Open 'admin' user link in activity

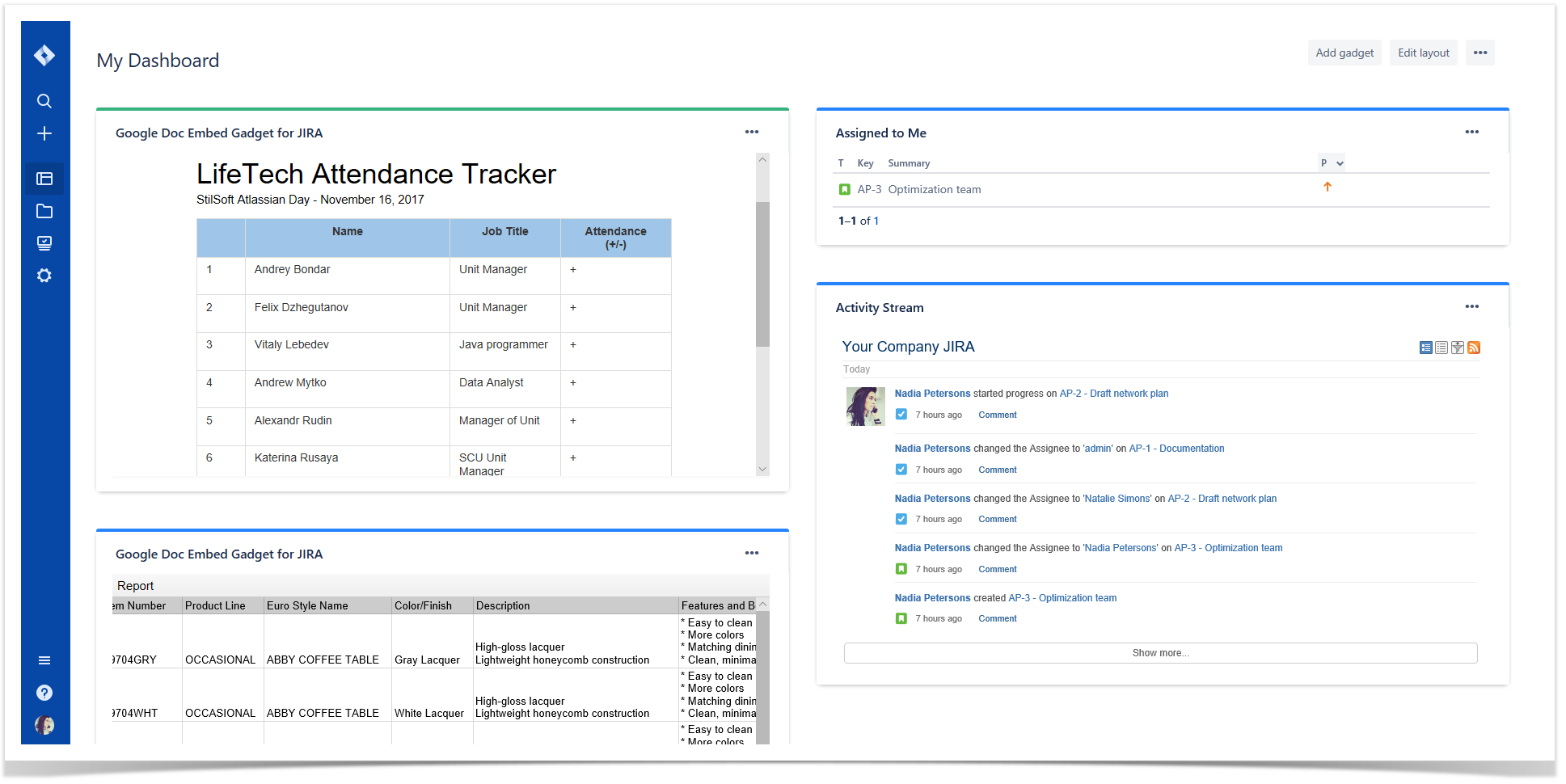[1099, 449]
